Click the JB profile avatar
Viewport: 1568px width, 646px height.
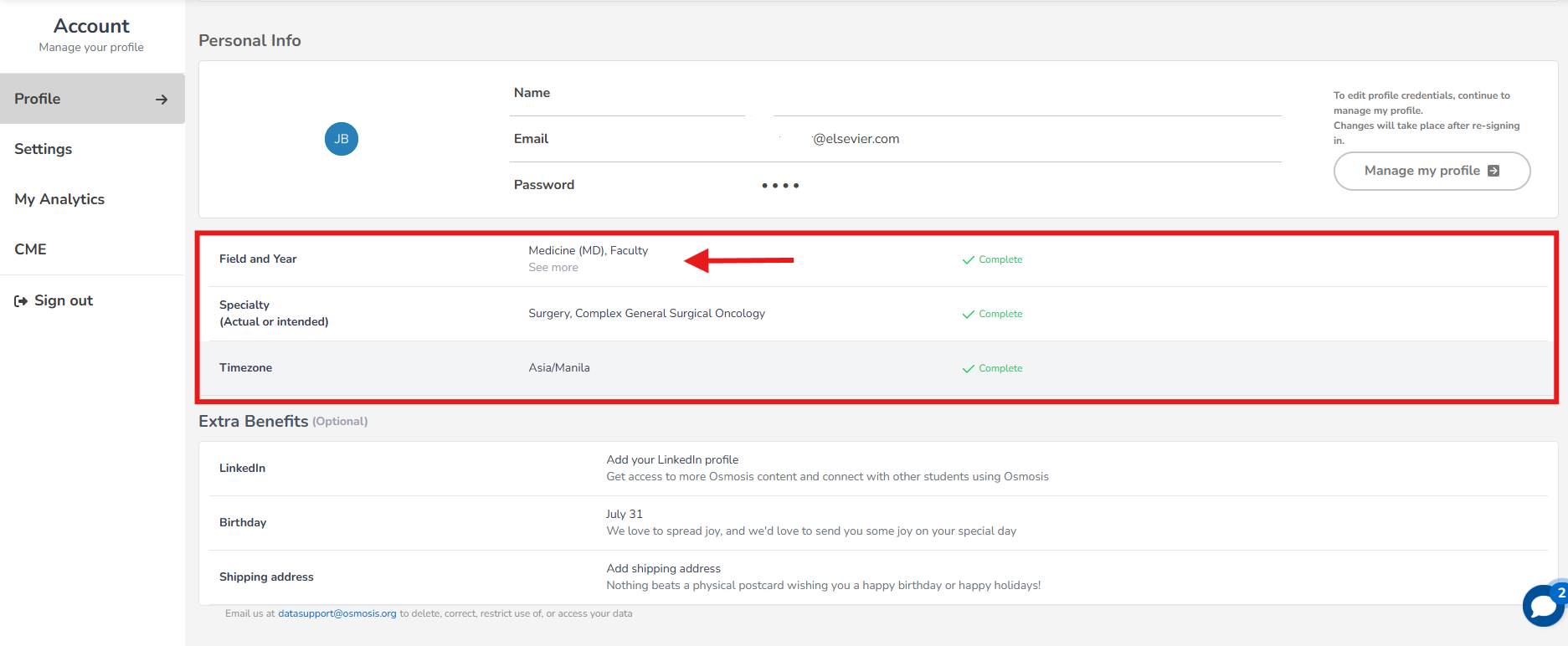point(341,139)
